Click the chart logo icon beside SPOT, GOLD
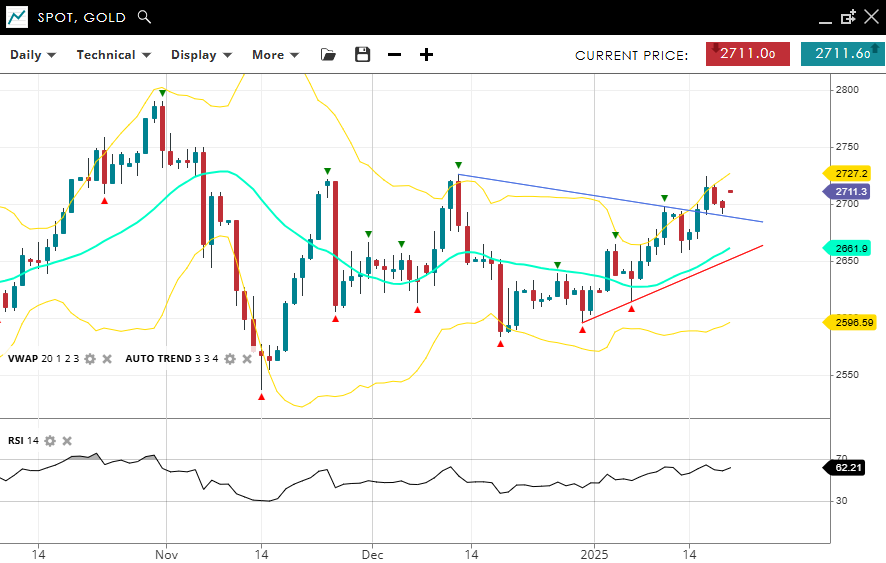This screenshot has width=886, height=563. coord(17,17)
